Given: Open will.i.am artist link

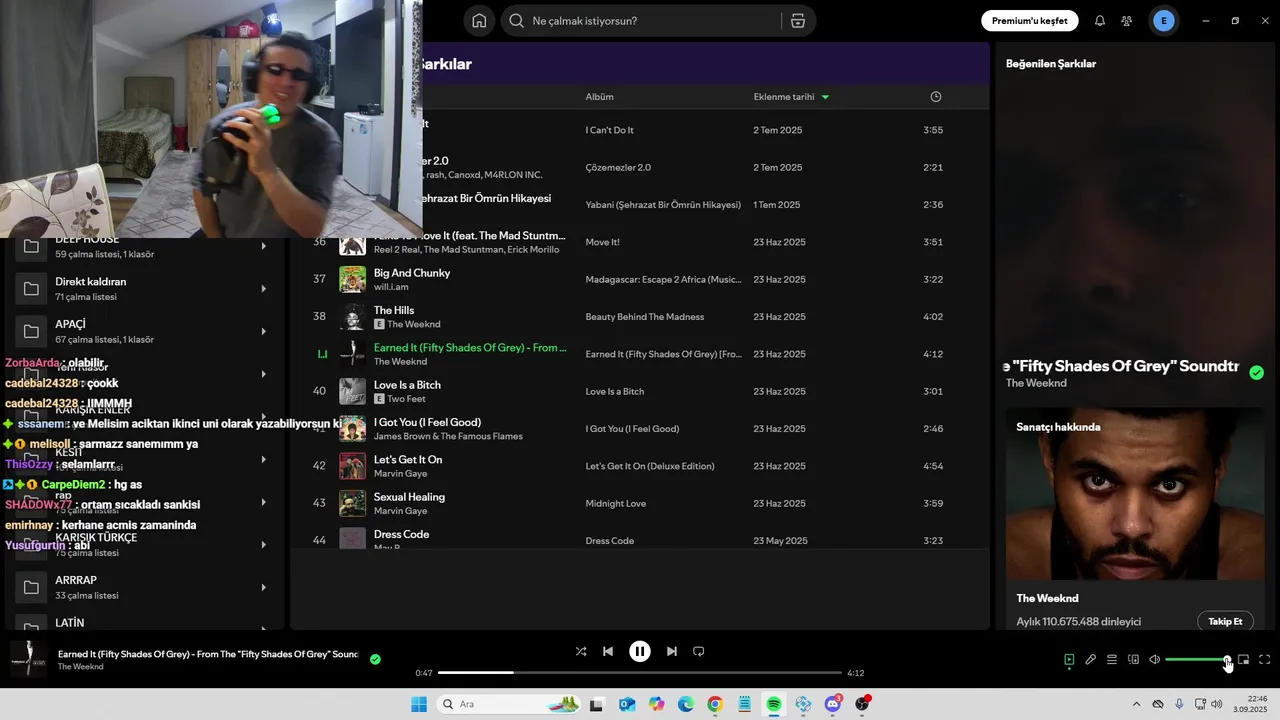Looking at the screenshot, I should [x=390, y=287].
